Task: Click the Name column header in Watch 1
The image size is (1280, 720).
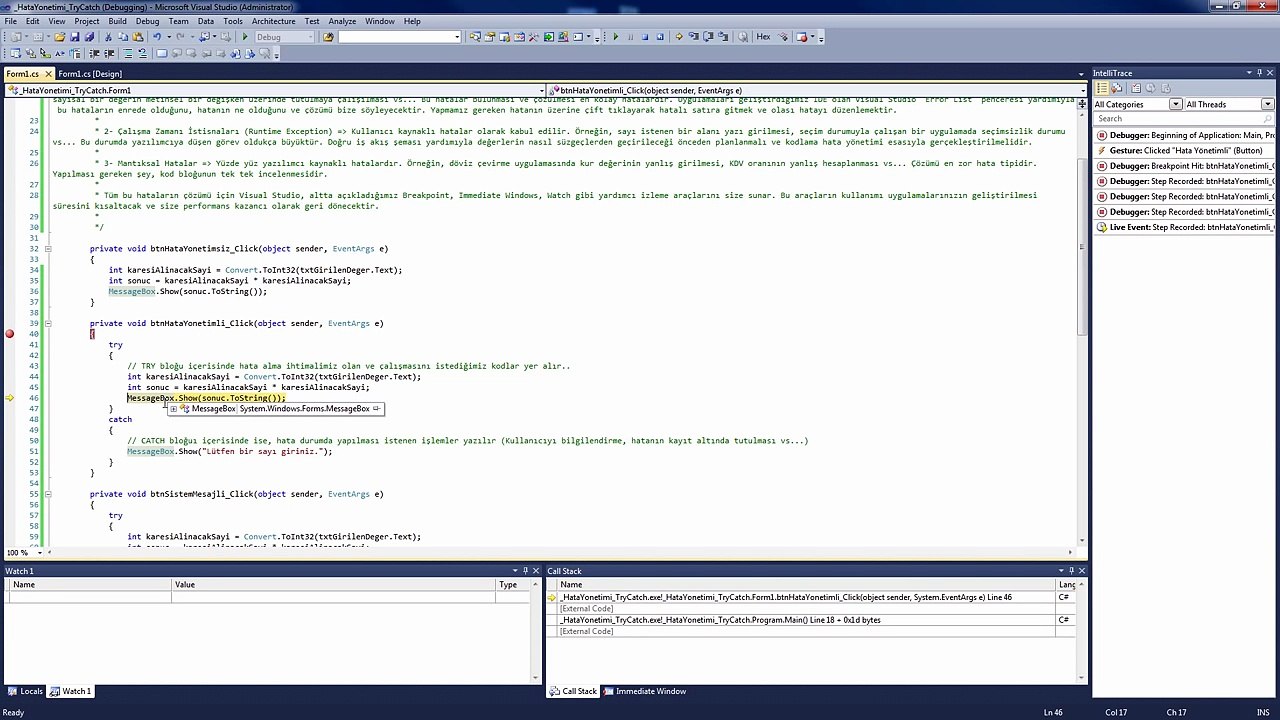Action: click(90, 585)
